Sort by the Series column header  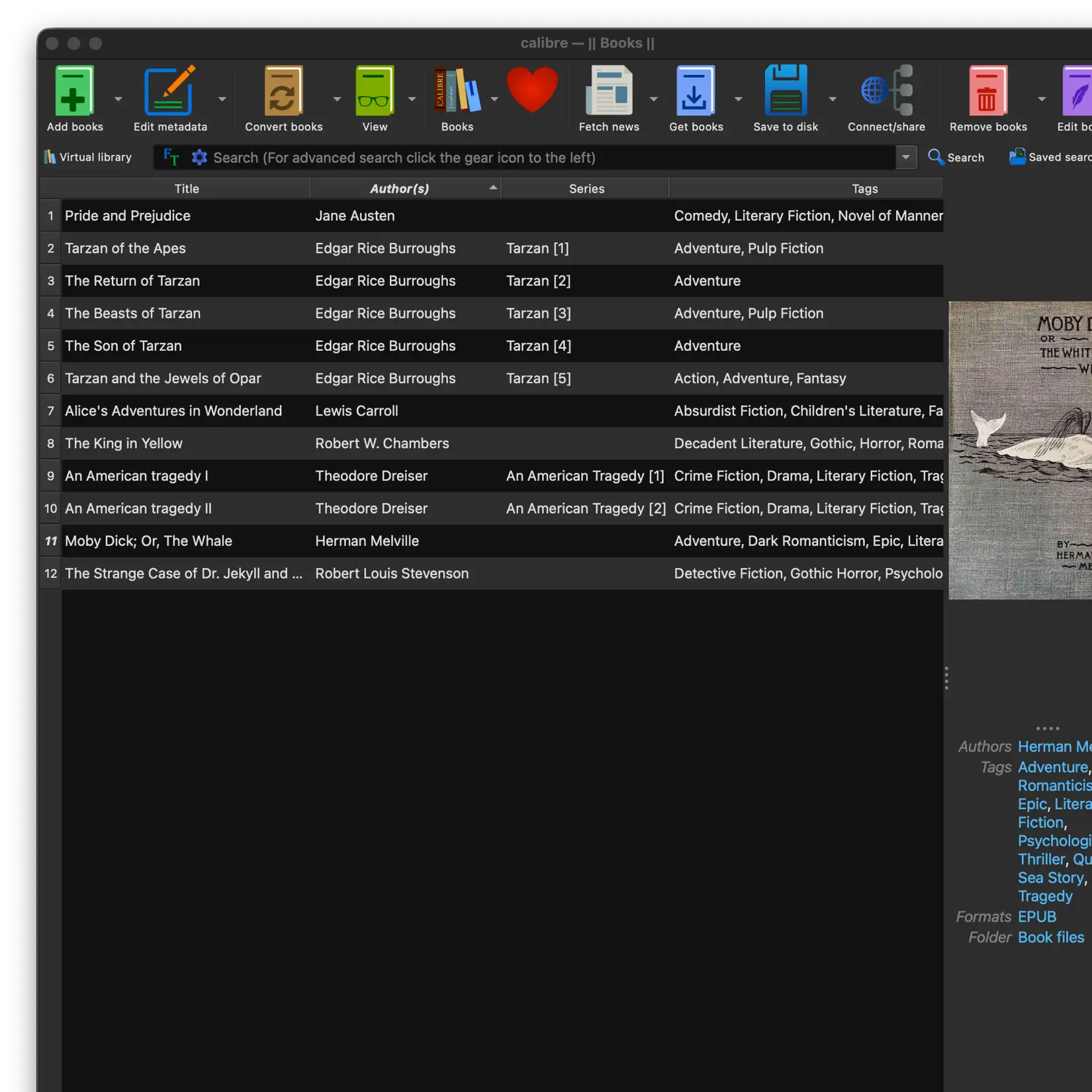pyautogui.click(x=586, y=189)
